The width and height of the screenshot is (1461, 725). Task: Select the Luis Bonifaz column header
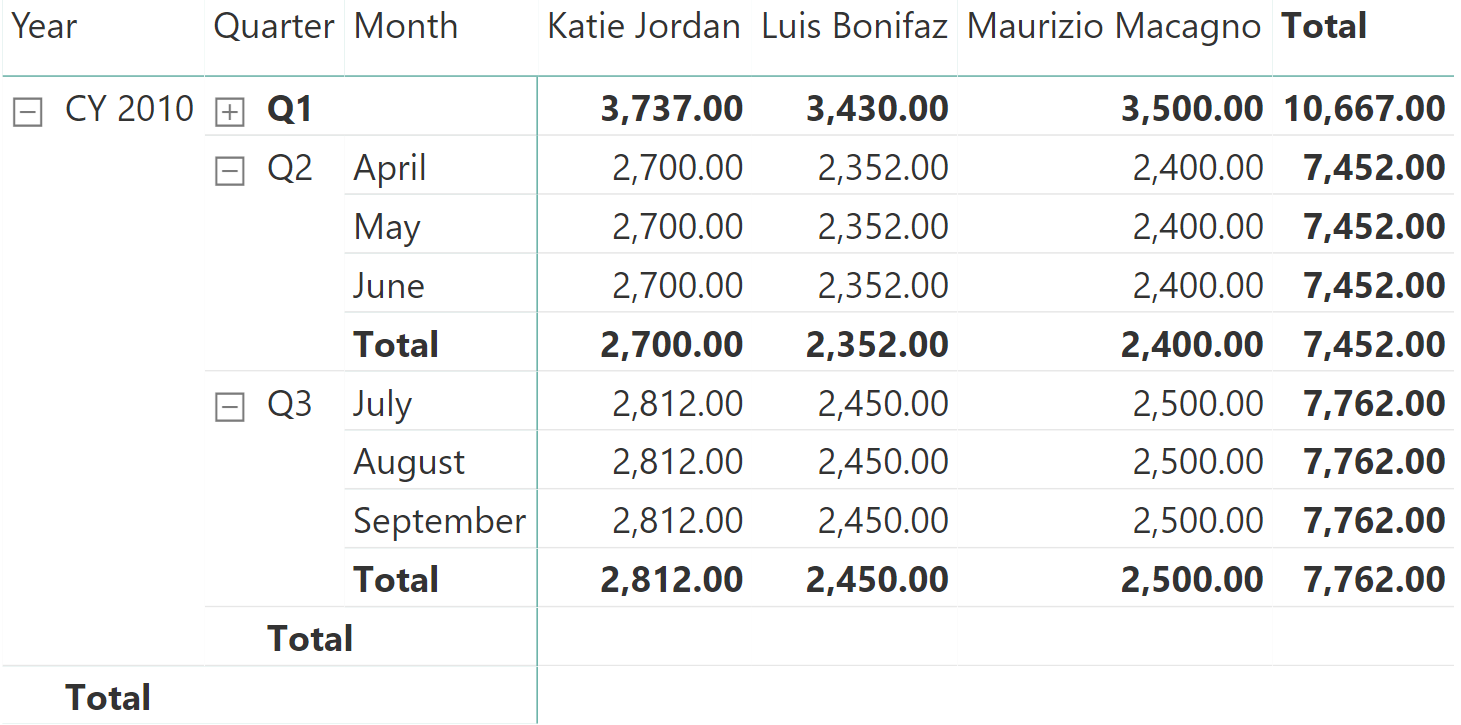[x=854, y=27]
